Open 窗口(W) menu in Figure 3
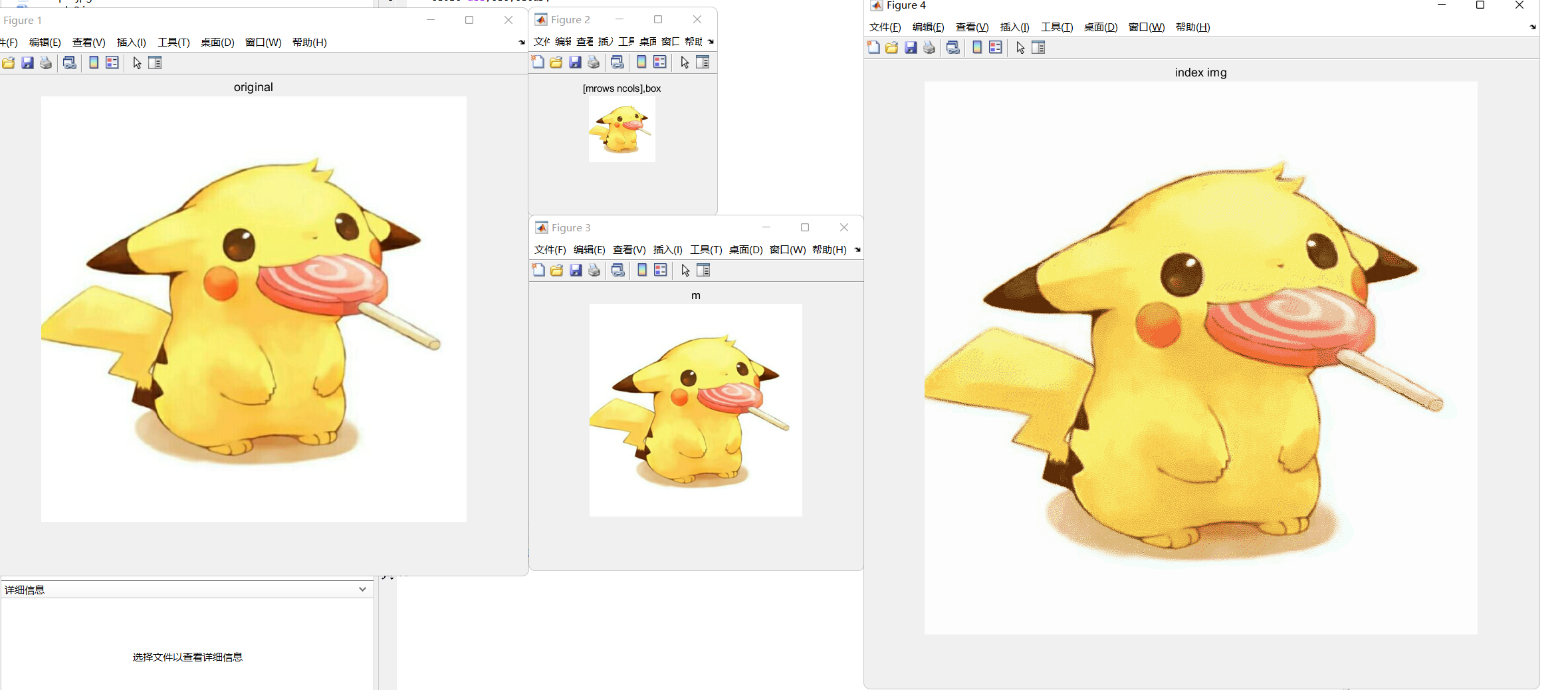 pyautogui.click(x=788, y=250)
